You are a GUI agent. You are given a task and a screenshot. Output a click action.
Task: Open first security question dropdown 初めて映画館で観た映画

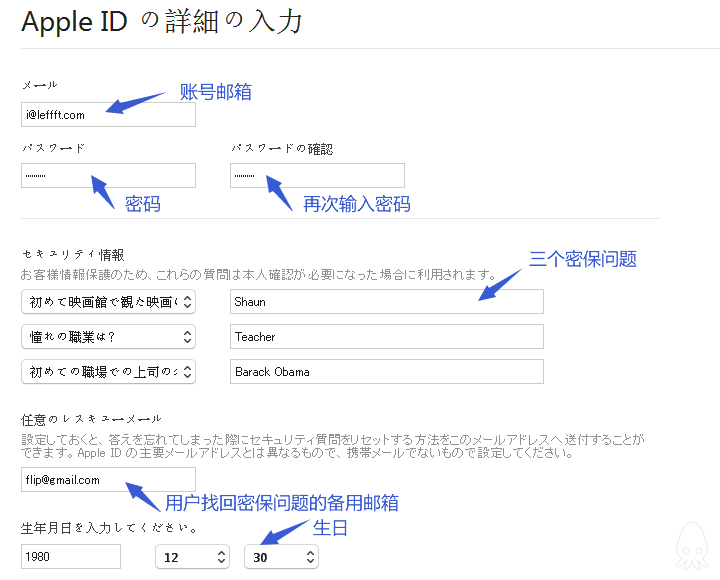108,302
